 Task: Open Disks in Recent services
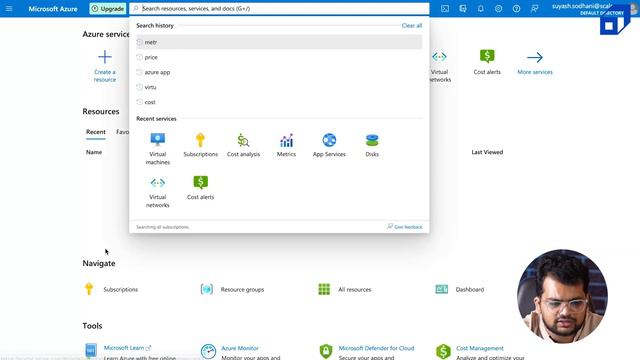click(x=372, y=145)
